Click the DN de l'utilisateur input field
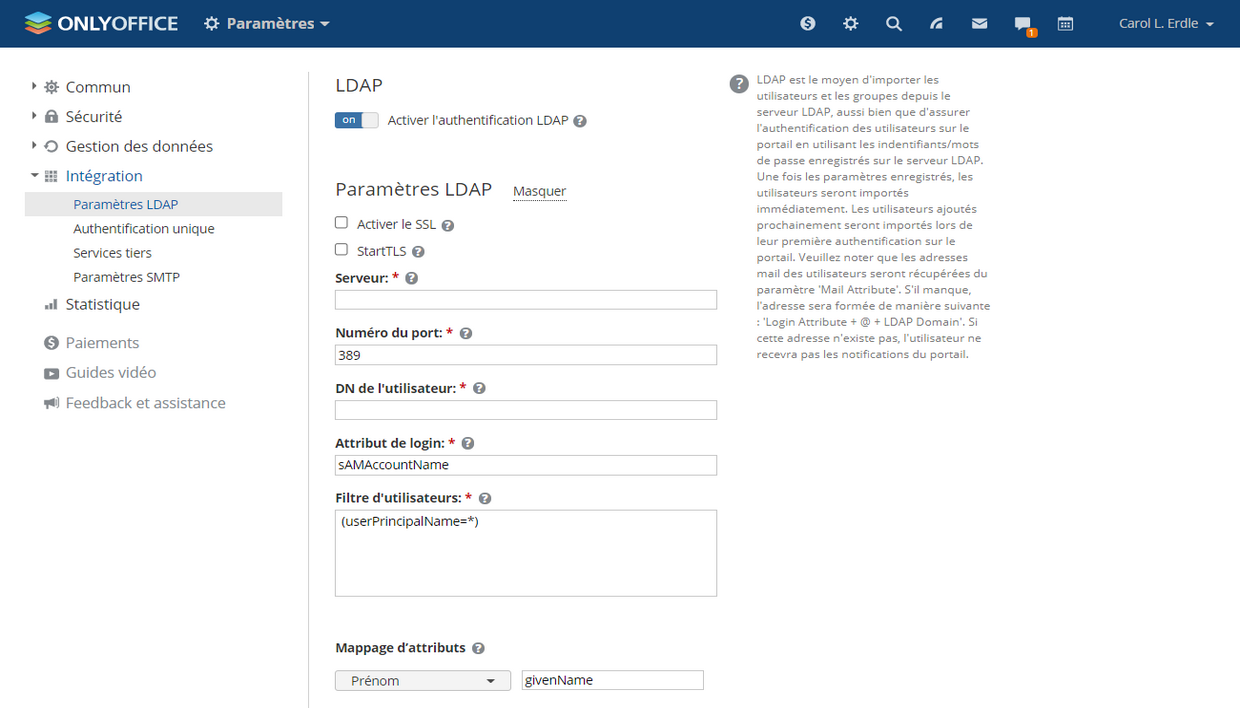This screenshot has width=1240, height=708. coord(526,410)
